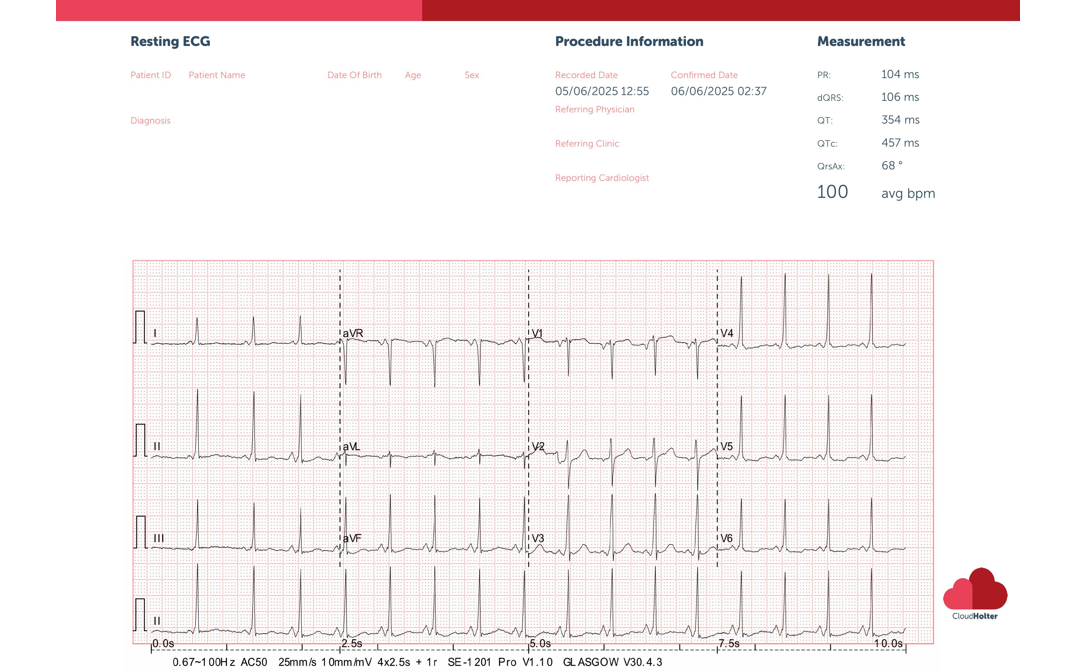
Task: Click the 10.0s time axis marker
Action: [889, 643]
